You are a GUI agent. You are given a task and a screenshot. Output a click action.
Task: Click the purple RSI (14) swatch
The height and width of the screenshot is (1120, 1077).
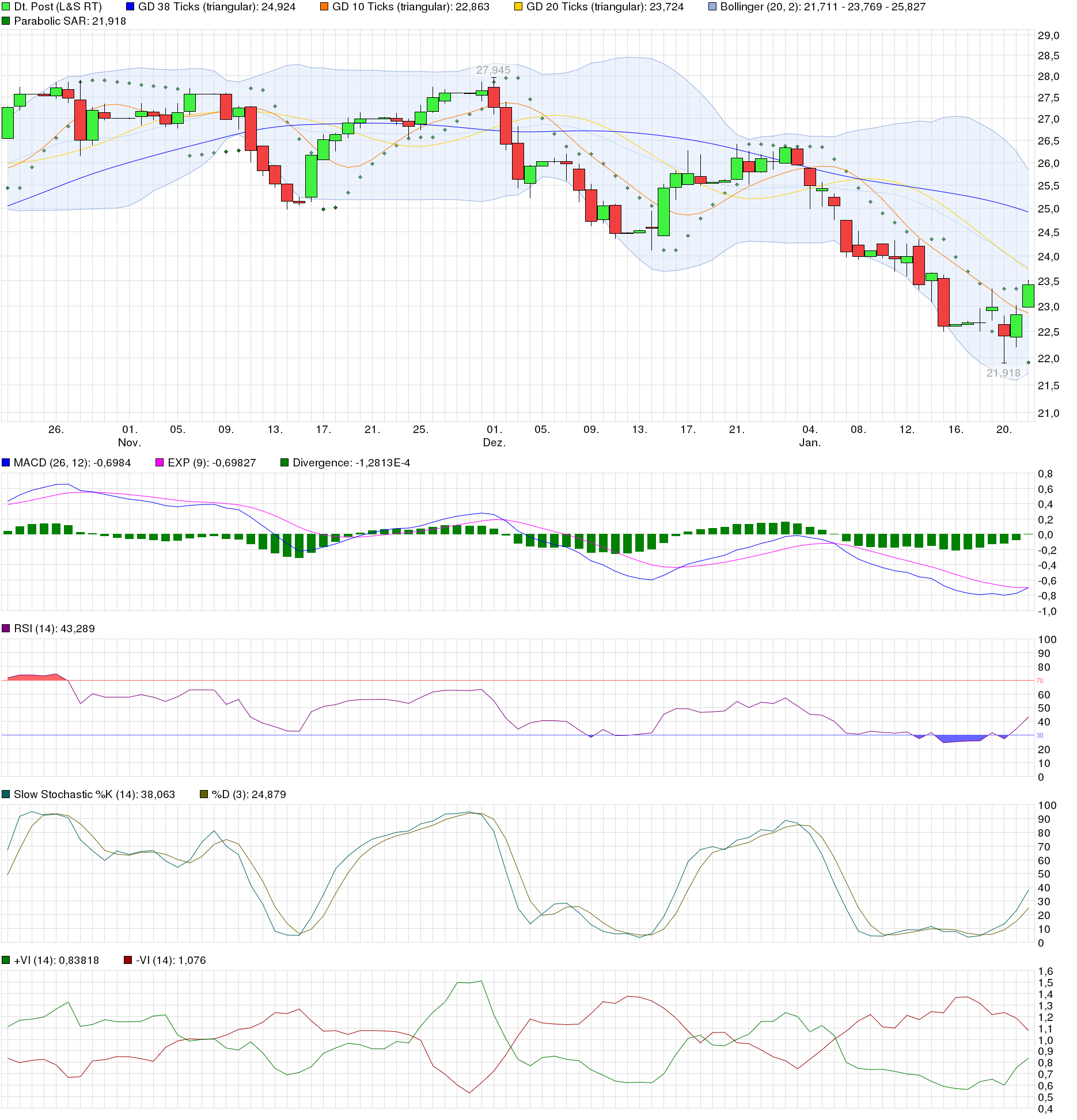click(6, 628)
